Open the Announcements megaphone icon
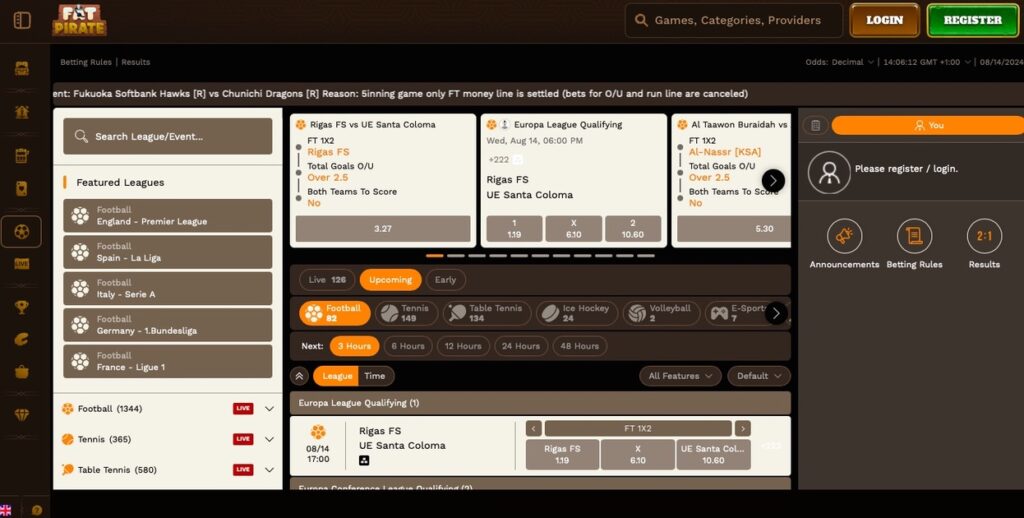This screenshot has width=1024, height=518. (x=844, y=236)
